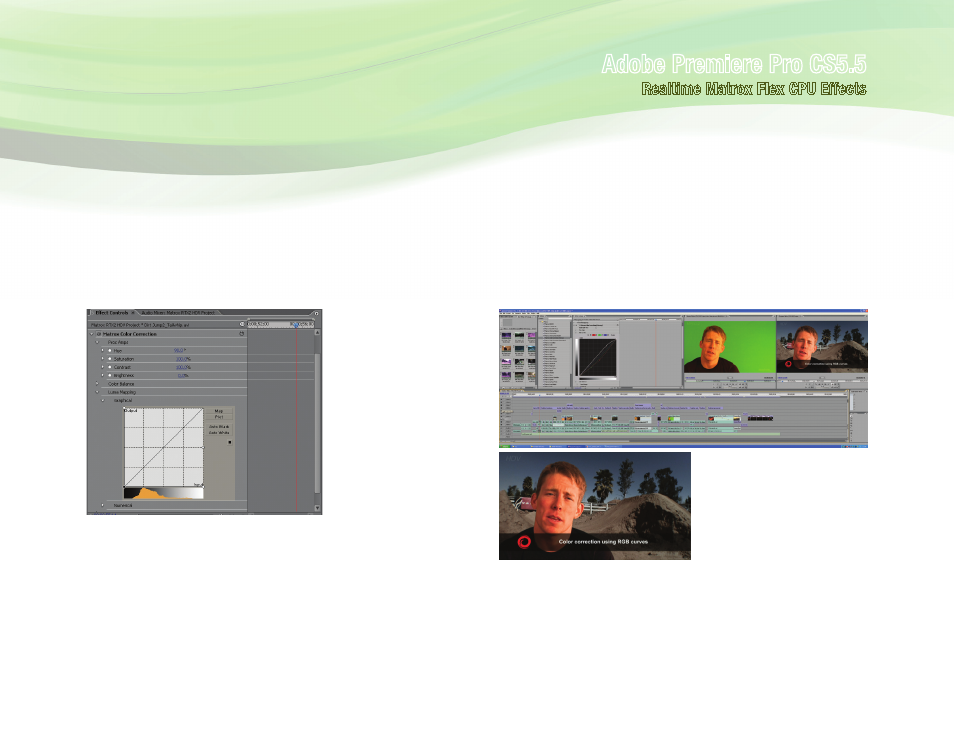Click the Program monitor preview with dirt hill
The height and width of the screenshot is (737, 954).
(x=822, y=346)
